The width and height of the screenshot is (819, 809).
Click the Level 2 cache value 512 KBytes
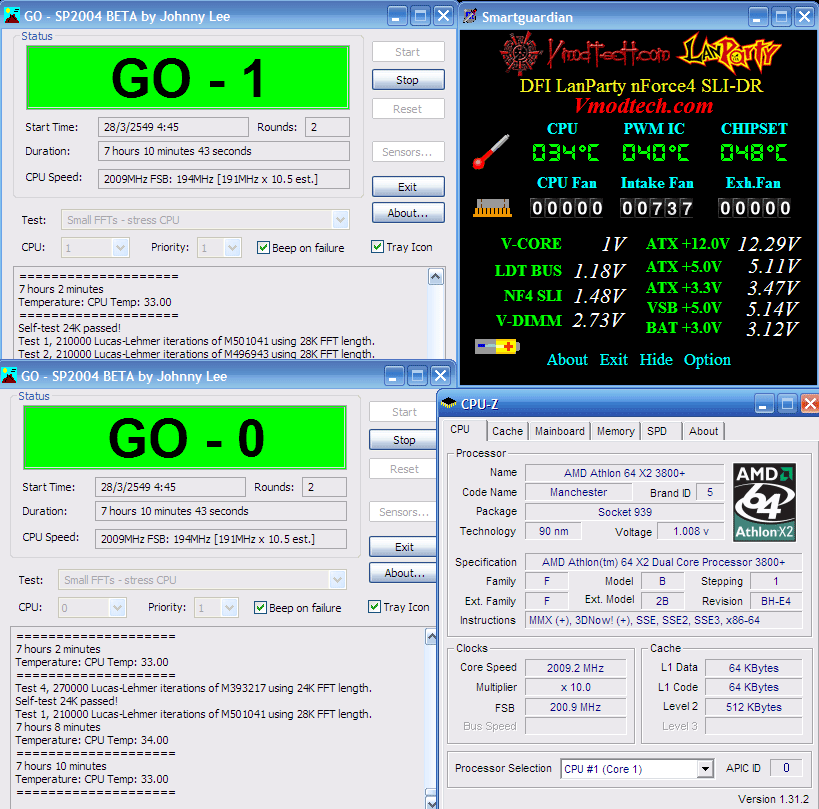[753, 707]
